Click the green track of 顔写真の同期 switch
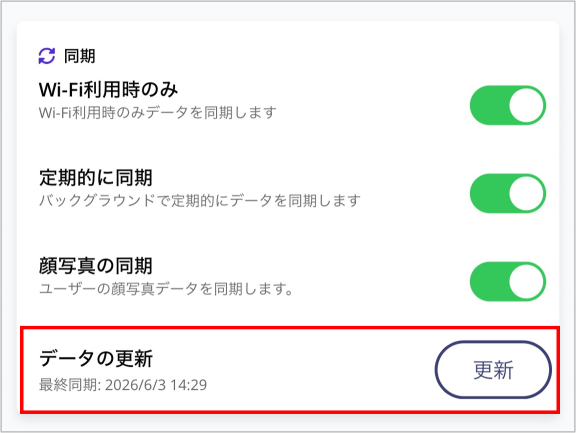Screen dimensions: 576x433 click(489, 282)
